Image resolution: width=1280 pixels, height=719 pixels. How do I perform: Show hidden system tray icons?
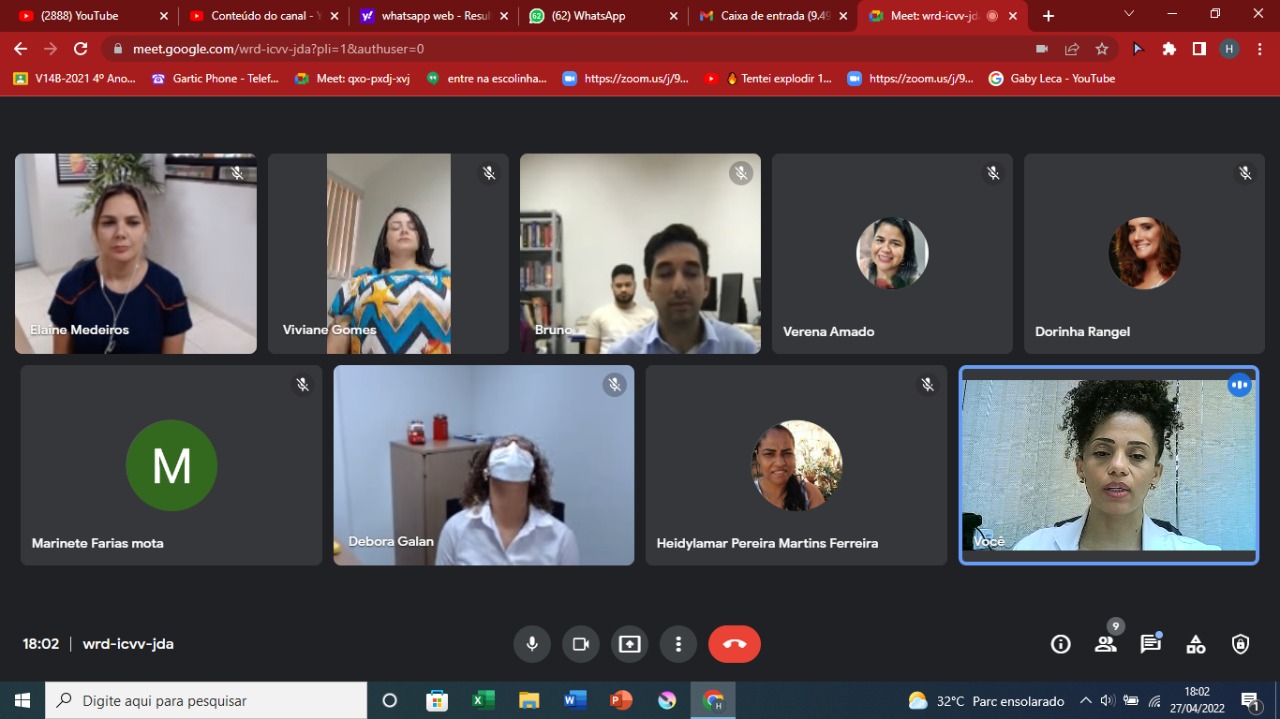pyautogui.click(x=1086, y=701)
